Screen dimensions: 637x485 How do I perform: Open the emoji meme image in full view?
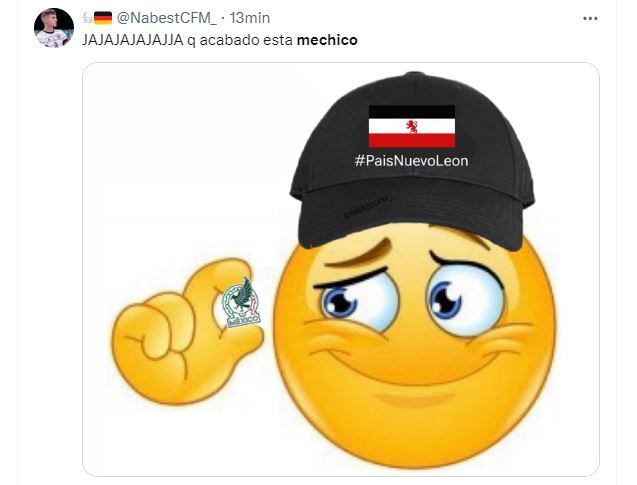[x=340, y=269]
